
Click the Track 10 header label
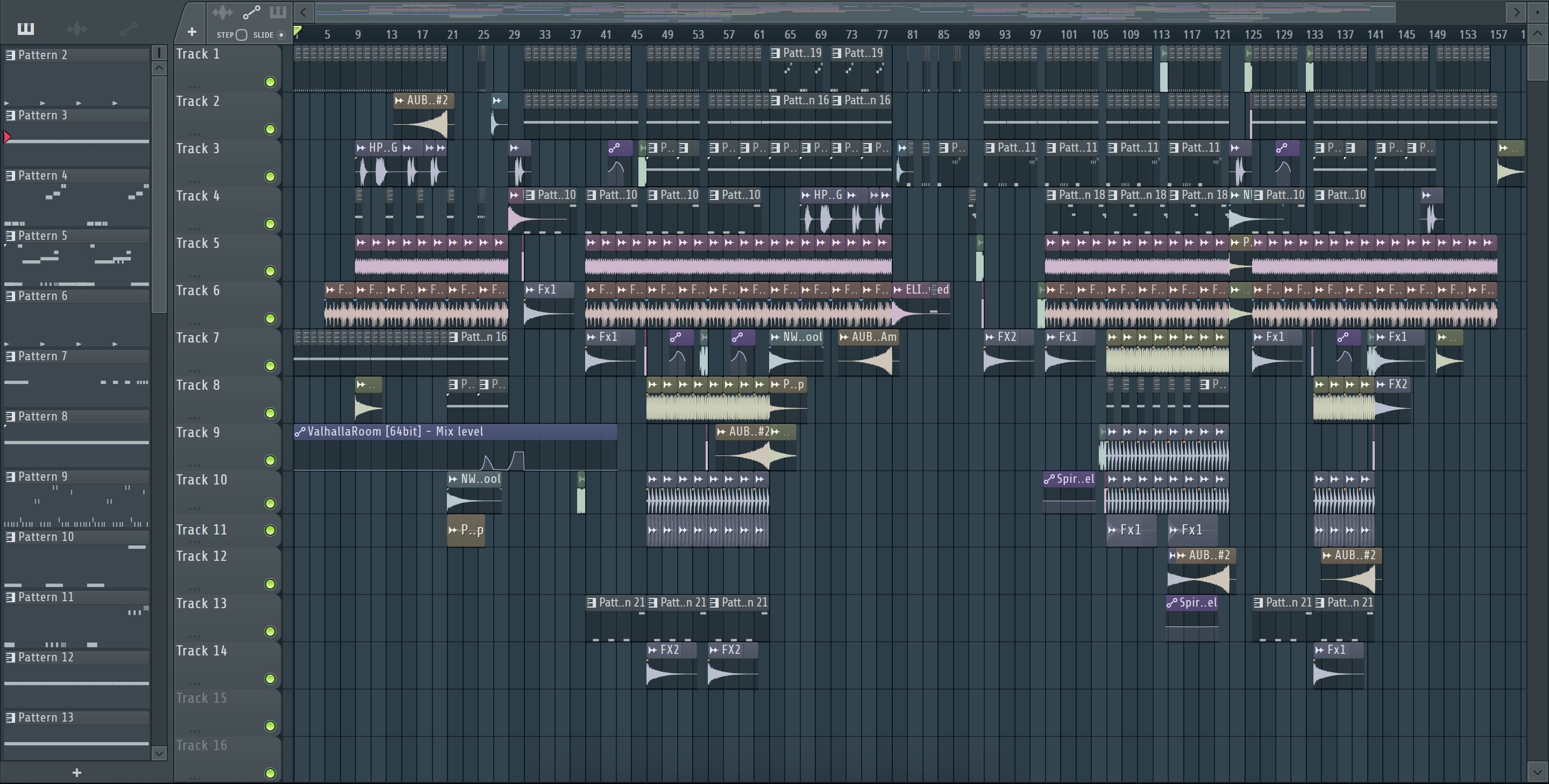coord(202,479)
